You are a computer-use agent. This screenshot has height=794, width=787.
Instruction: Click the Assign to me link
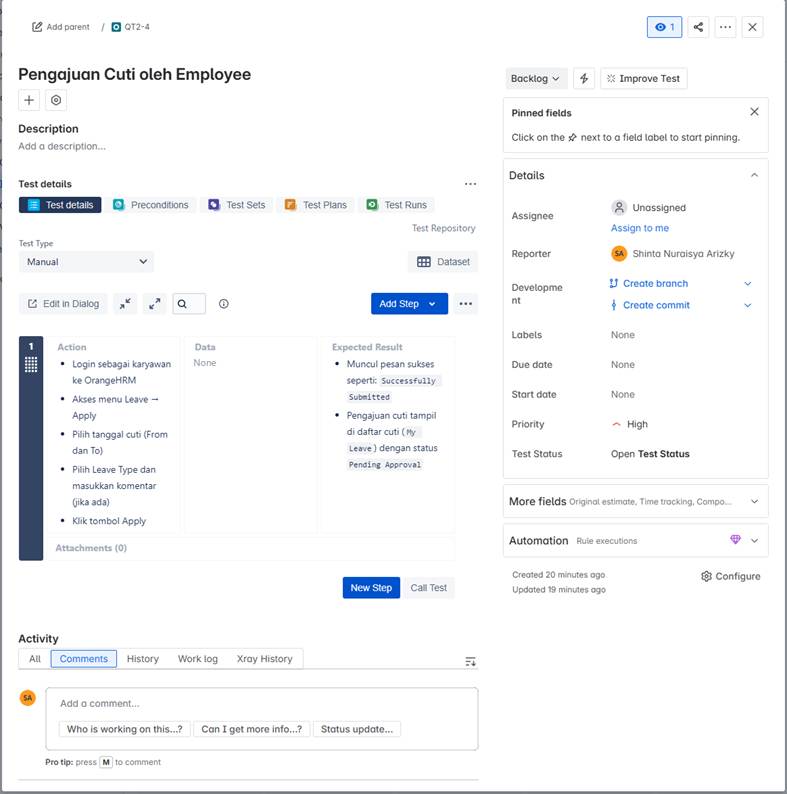pyautogui.click(x=640, y=228)
